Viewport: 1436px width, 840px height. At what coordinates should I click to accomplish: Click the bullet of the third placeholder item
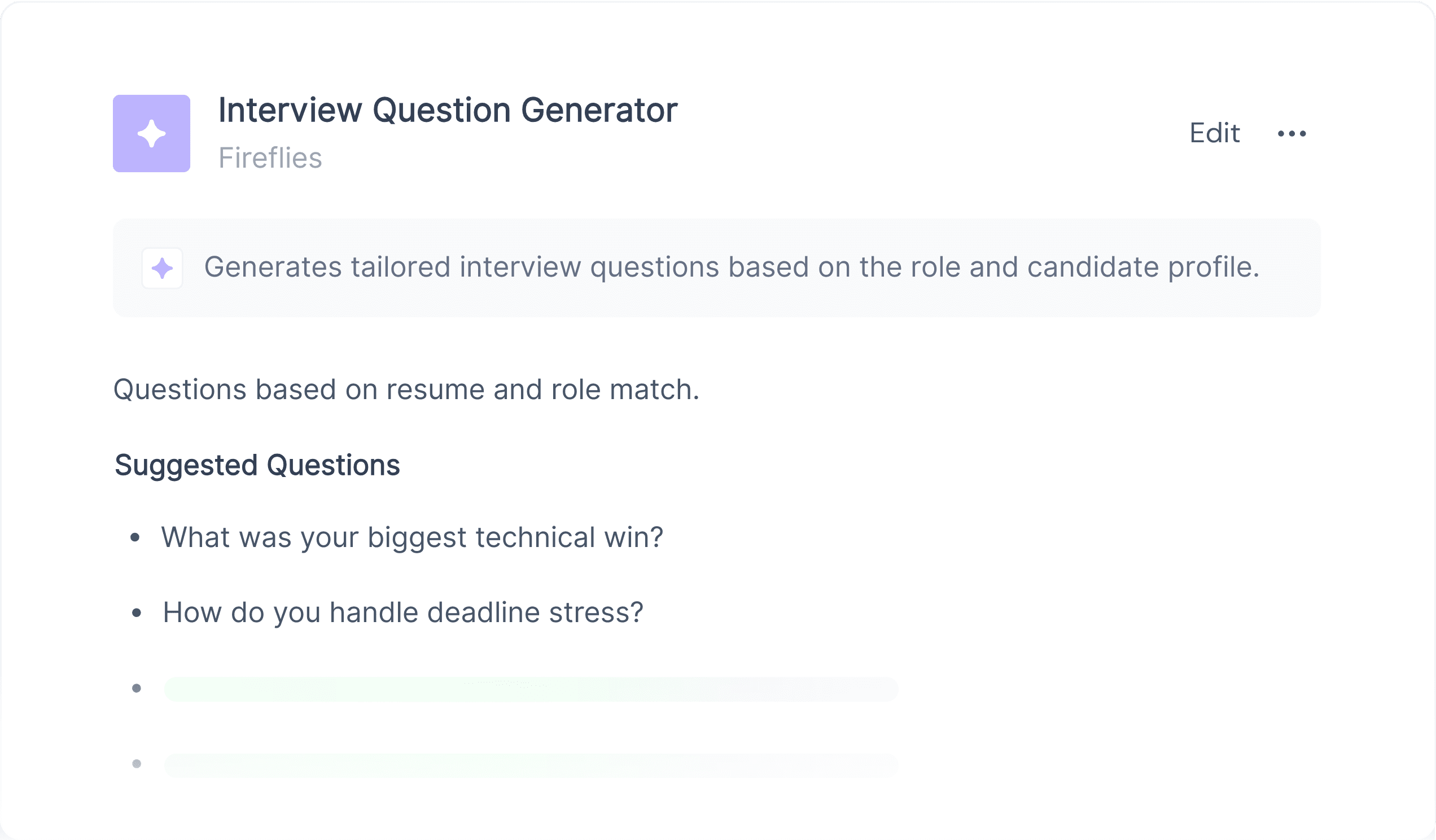click(x=137, y=688)
